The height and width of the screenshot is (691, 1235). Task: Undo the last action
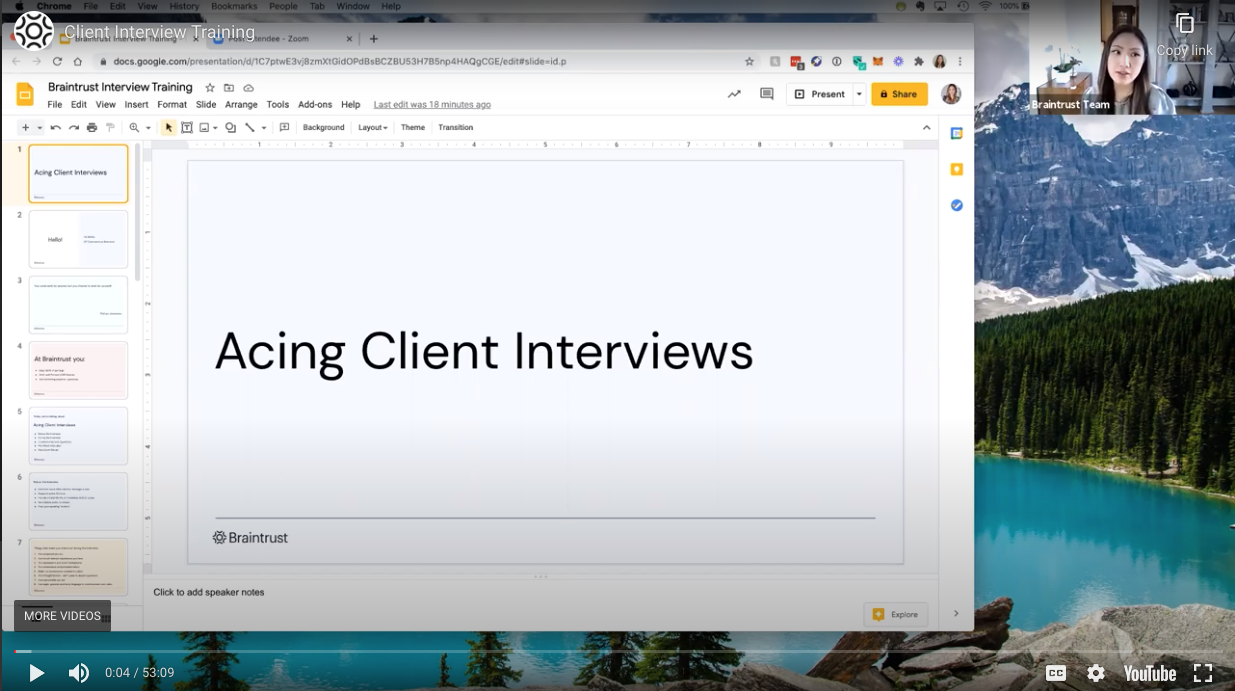pos(56,127)
